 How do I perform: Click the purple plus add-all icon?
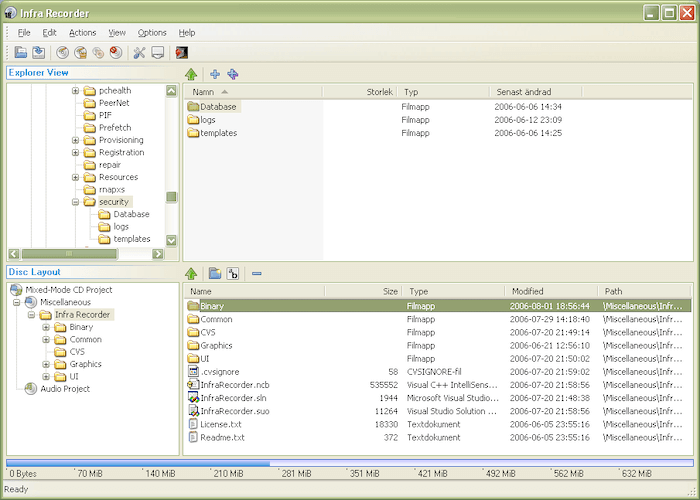(233, 74)
